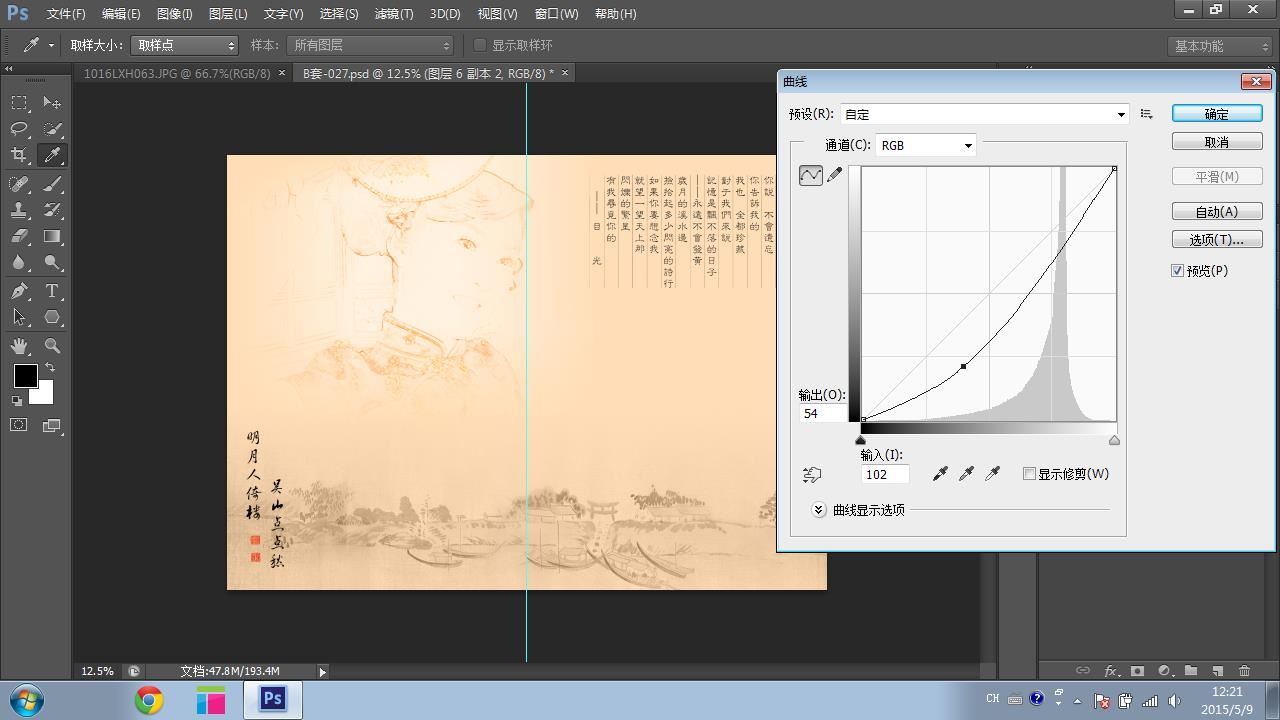Switch to B套-027.psd document tab
Screen dimensions: 1280x720
pyautogui.click(x=426, y=73)
